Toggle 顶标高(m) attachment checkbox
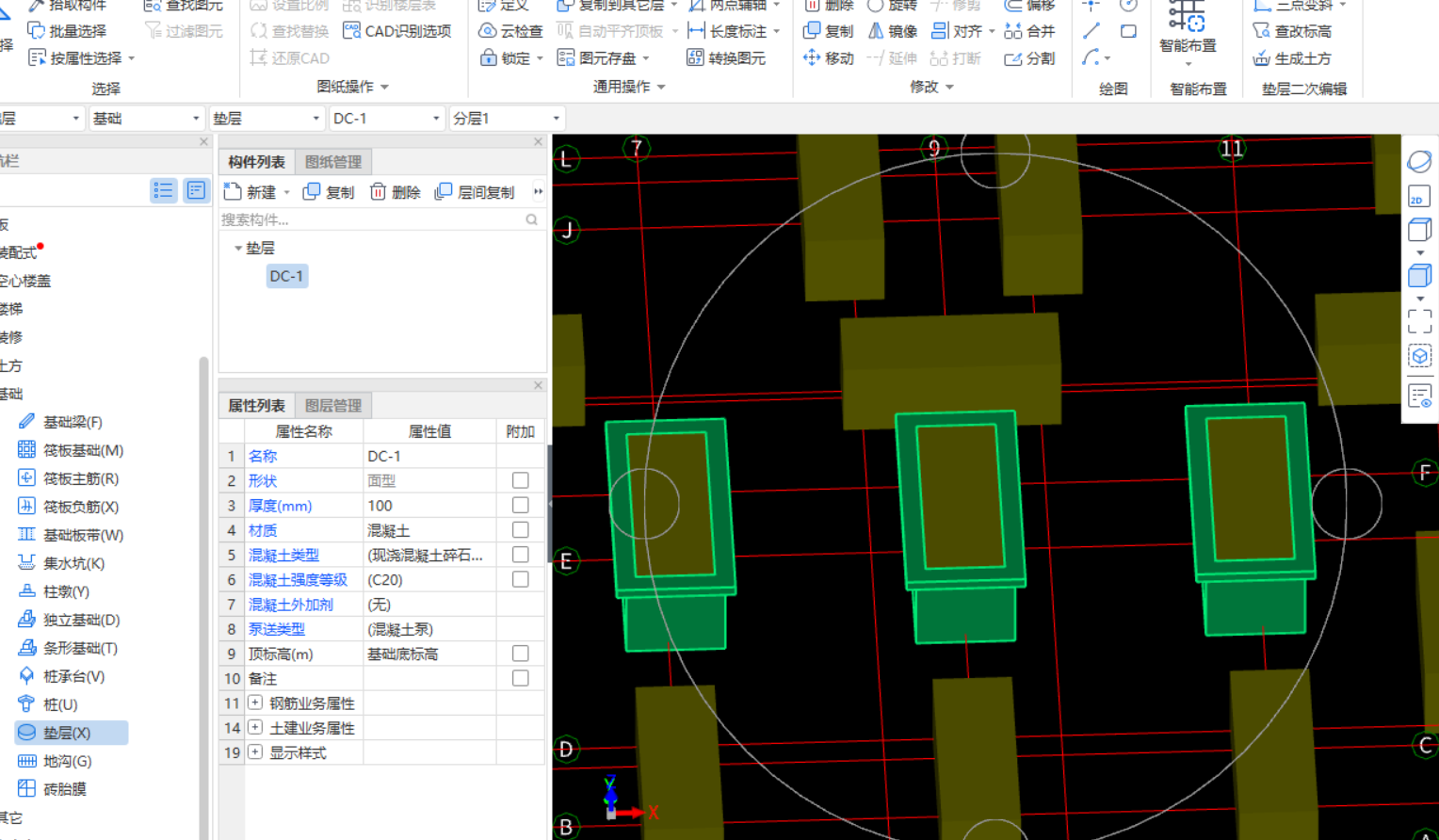Image resolution: width=1439 pixels, height=840 pixels. (x=520, y=654)
